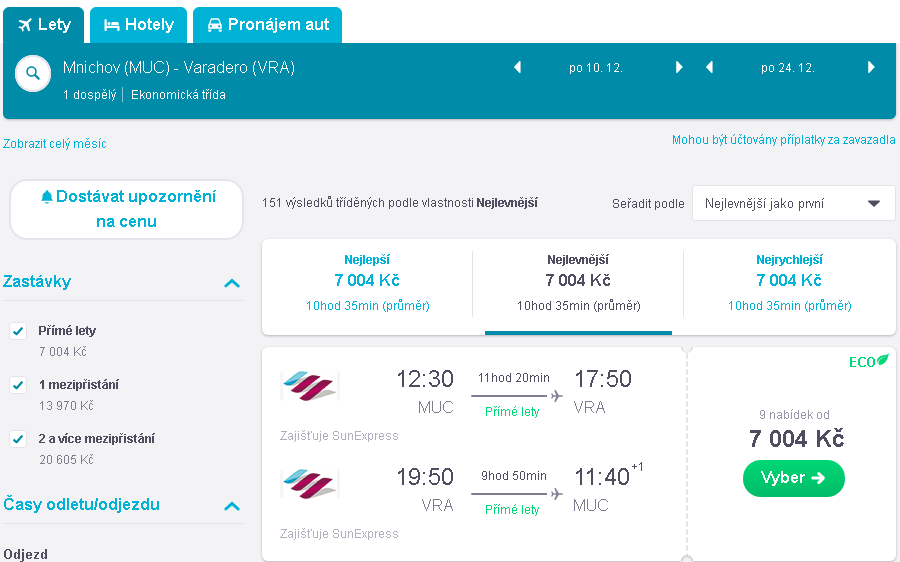900x562 pixels.
Task: Click Eurowings logo on outbound flight
Action: coord(310,386)
